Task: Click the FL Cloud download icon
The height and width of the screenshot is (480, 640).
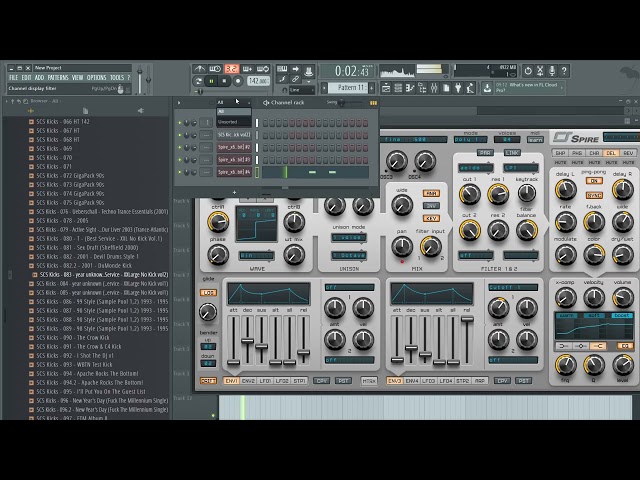Action: [x=487, y=88]
